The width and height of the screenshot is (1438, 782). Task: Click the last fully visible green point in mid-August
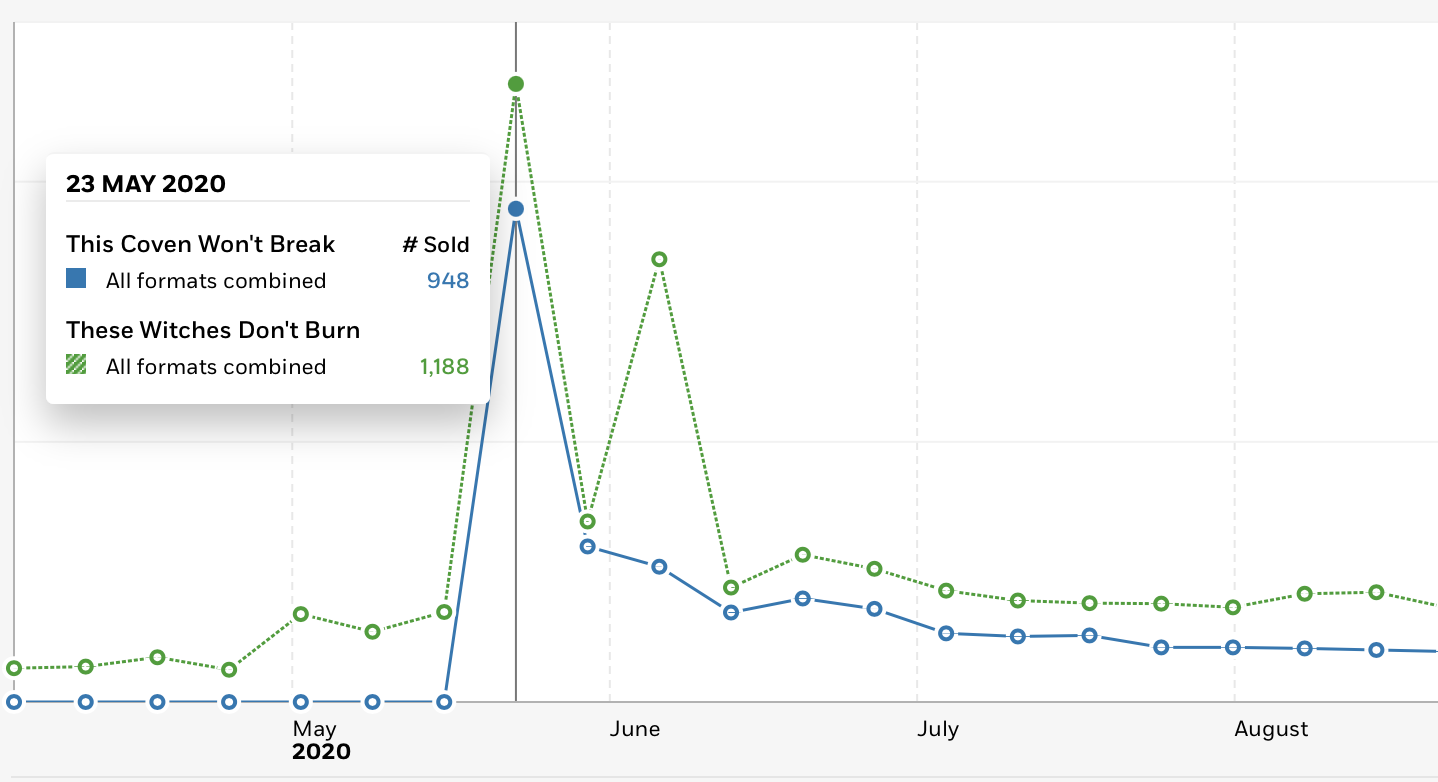pos(1376,592)
